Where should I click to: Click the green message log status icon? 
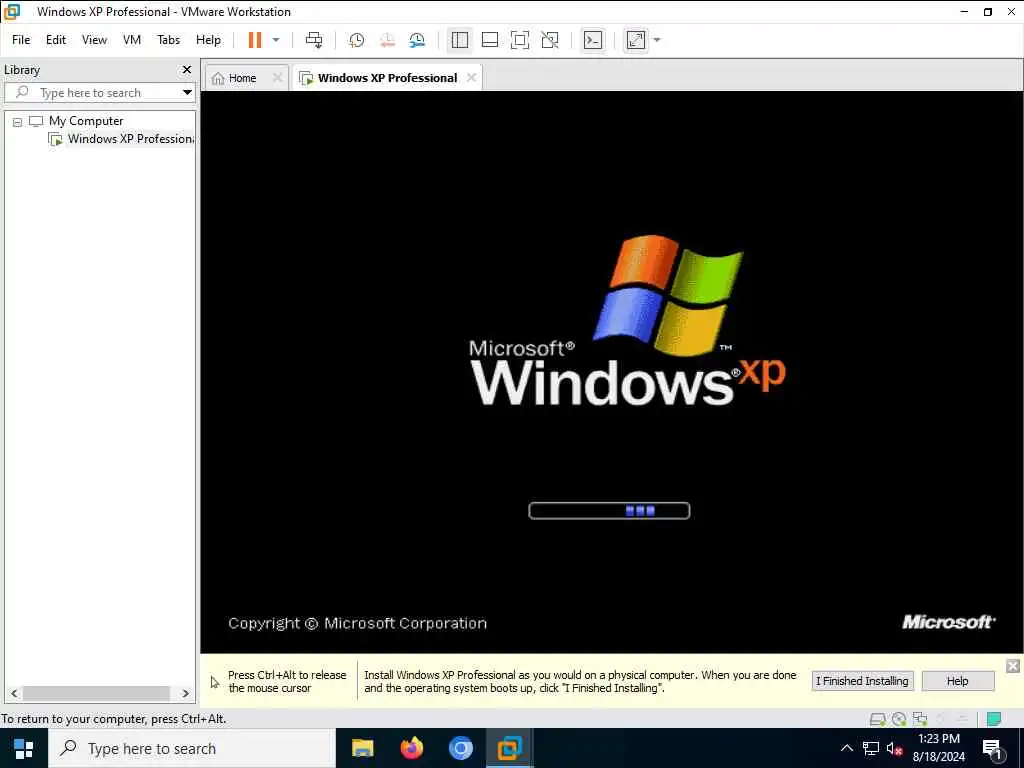[x=994, y=719]
